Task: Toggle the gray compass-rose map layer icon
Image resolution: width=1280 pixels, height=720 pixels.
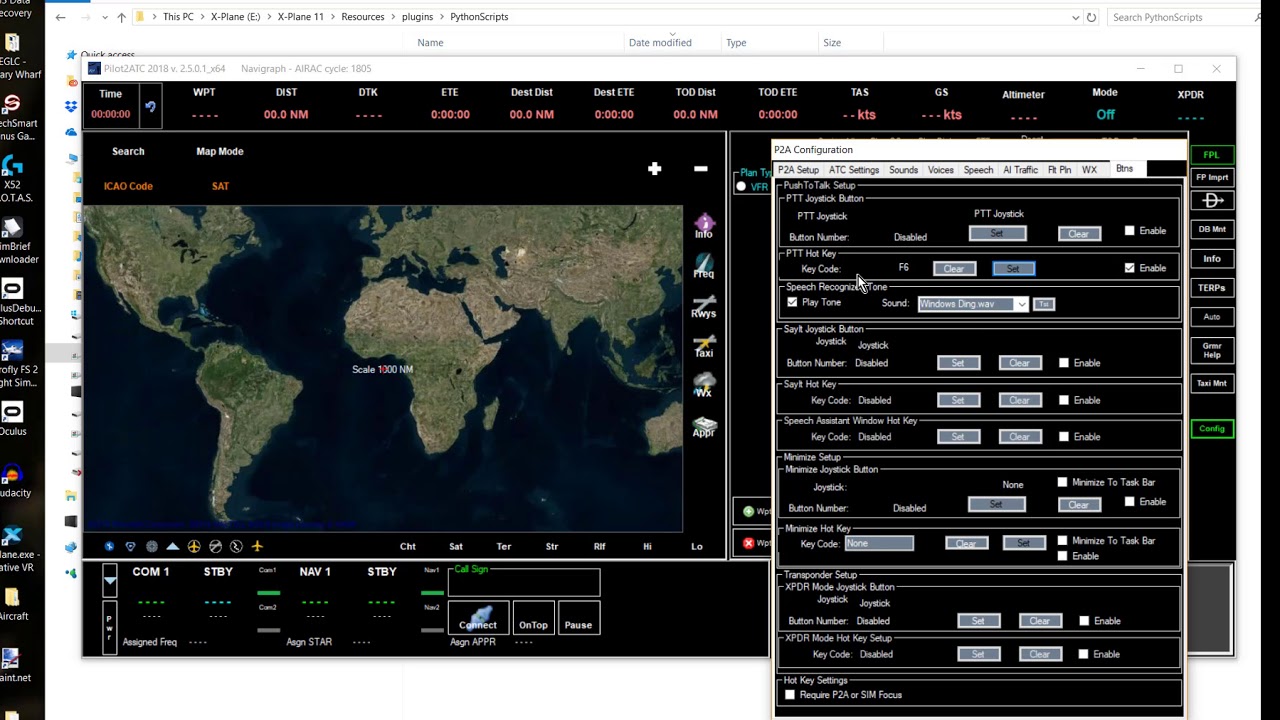Action: [x=152, y=546]
